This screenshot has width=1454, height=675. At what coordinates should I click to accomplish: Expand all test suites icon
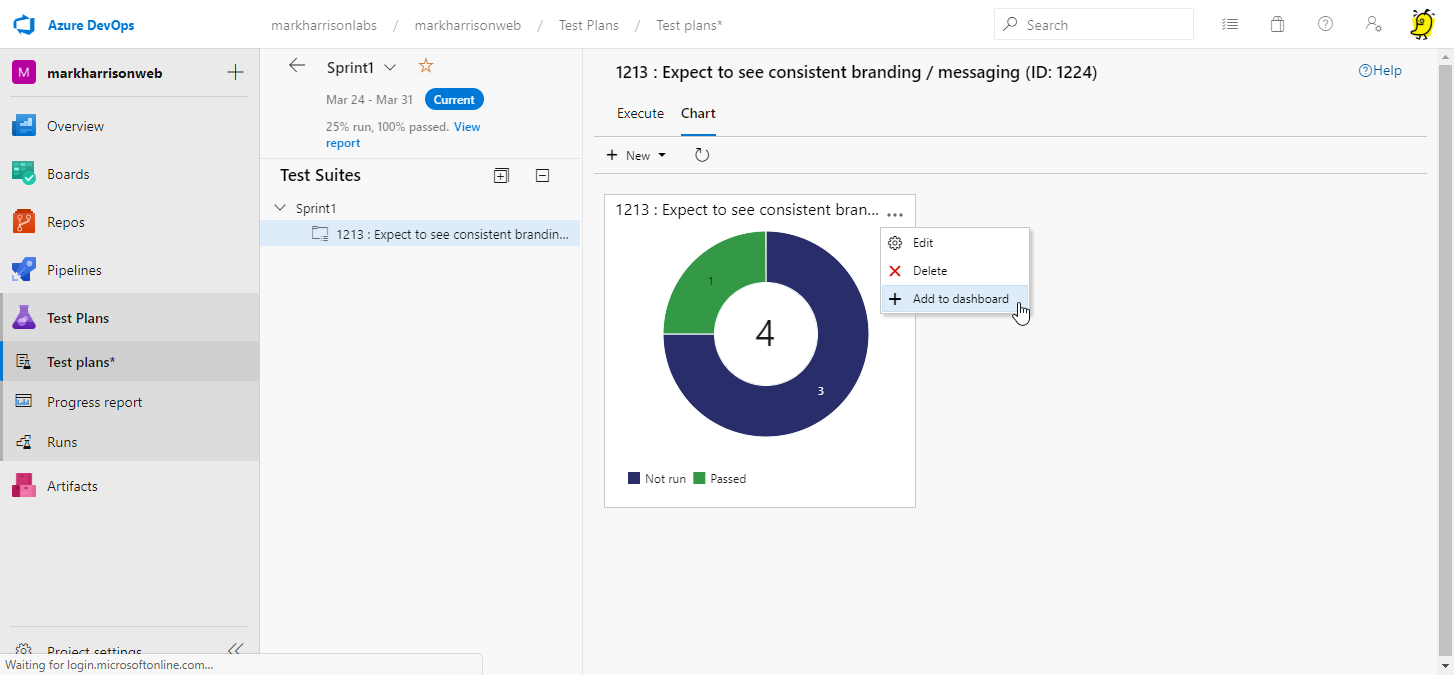click(x=501, y=176)
